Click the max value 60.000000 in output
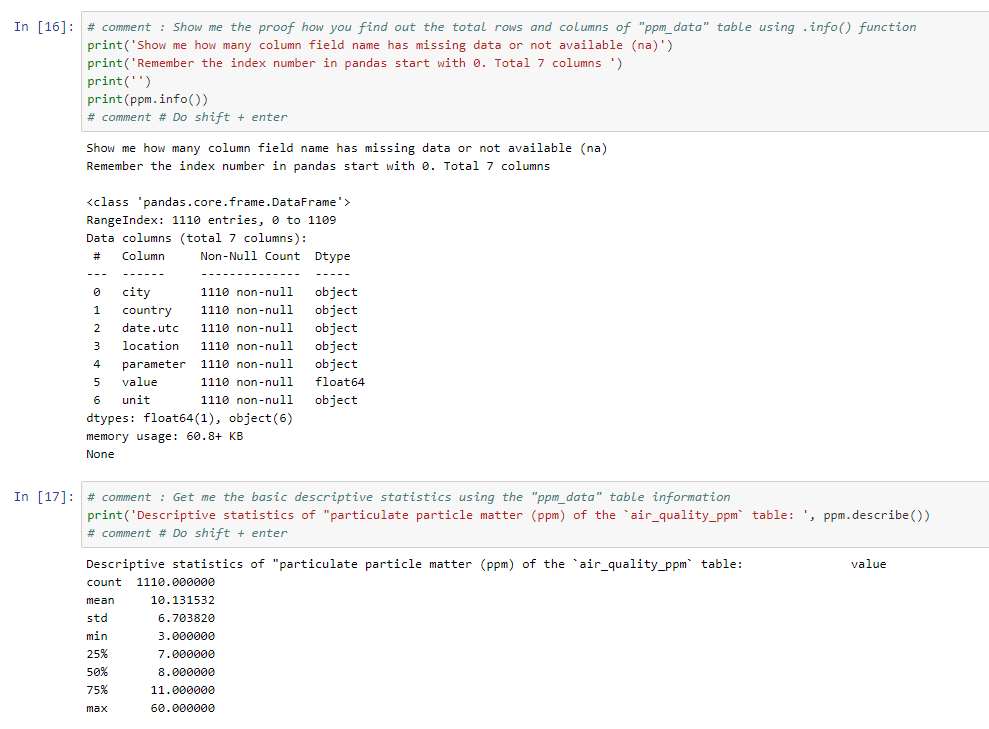Screen dimensions: 989x729 (182, 708)
